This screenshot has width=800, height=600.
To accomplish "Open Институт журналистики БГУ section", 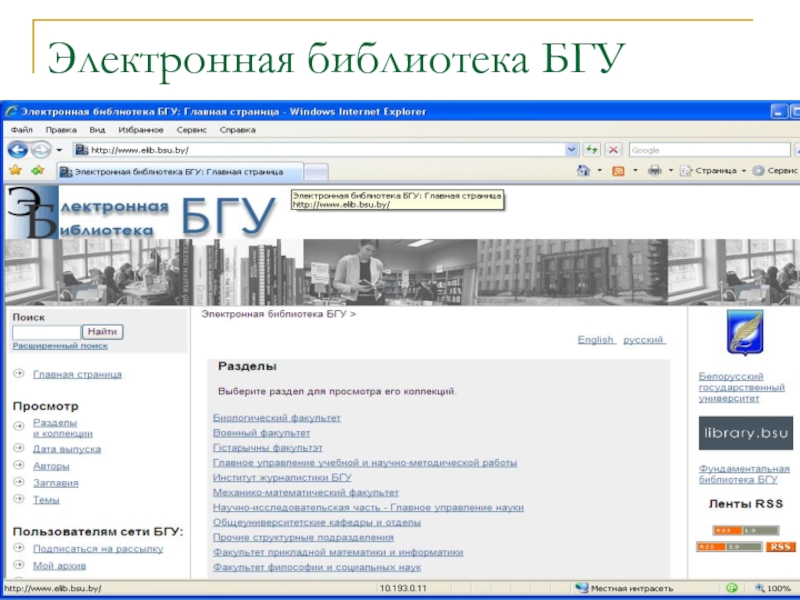I will [282, 478].
